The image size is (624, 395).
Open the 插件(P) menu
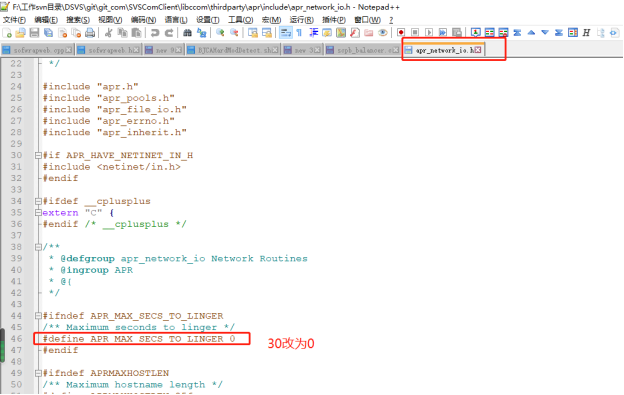[333, 19]
